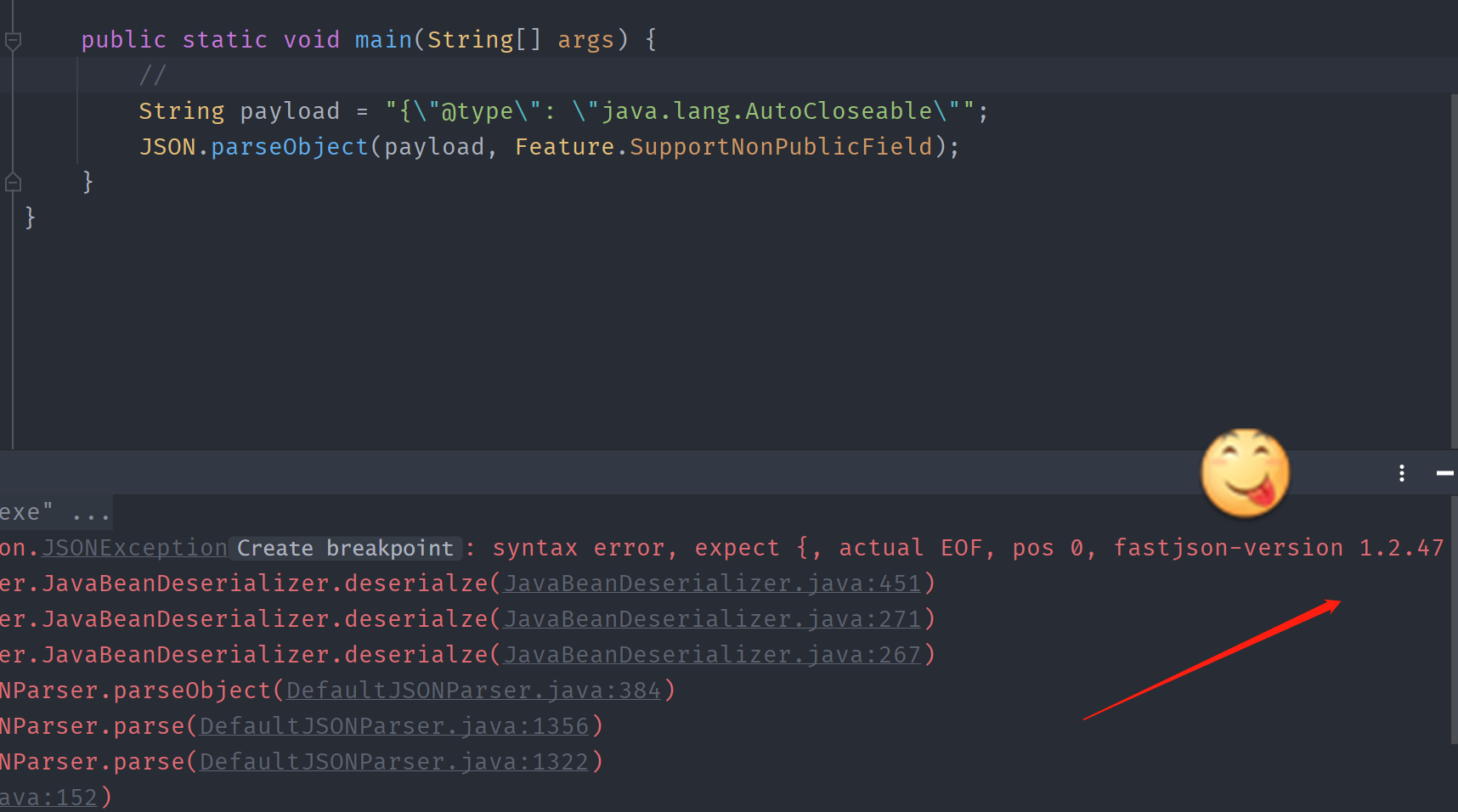Follow the JavaBeanDeserializer.java:271 stack link
The image size is (1458, 812).
tap(713, 619)
